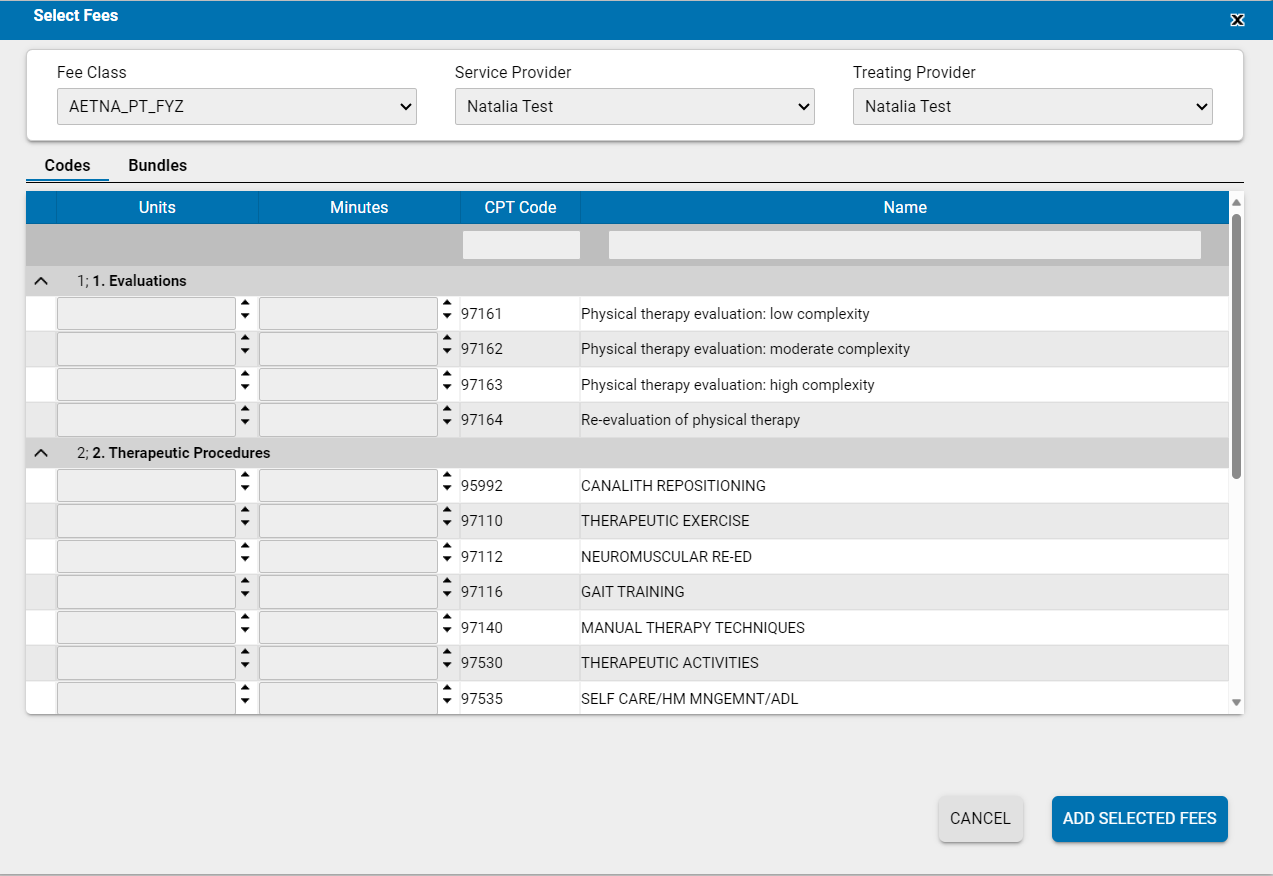Image resolution: width=1273 pixels, height=876 pixels.
Task: Click the CPT Code filter field
Action: click(520, 244)
